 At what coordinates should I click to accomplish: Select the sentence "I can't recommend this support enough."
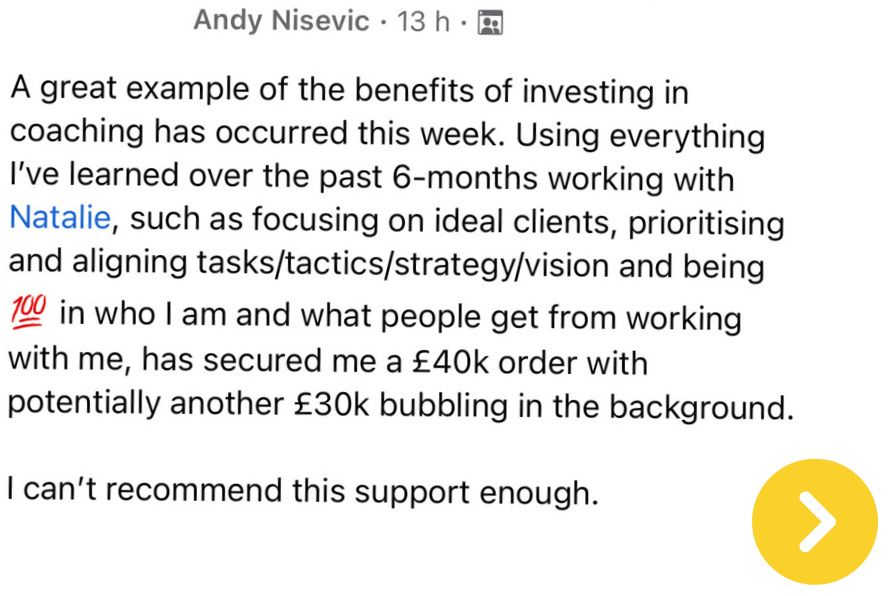[302, 492]
